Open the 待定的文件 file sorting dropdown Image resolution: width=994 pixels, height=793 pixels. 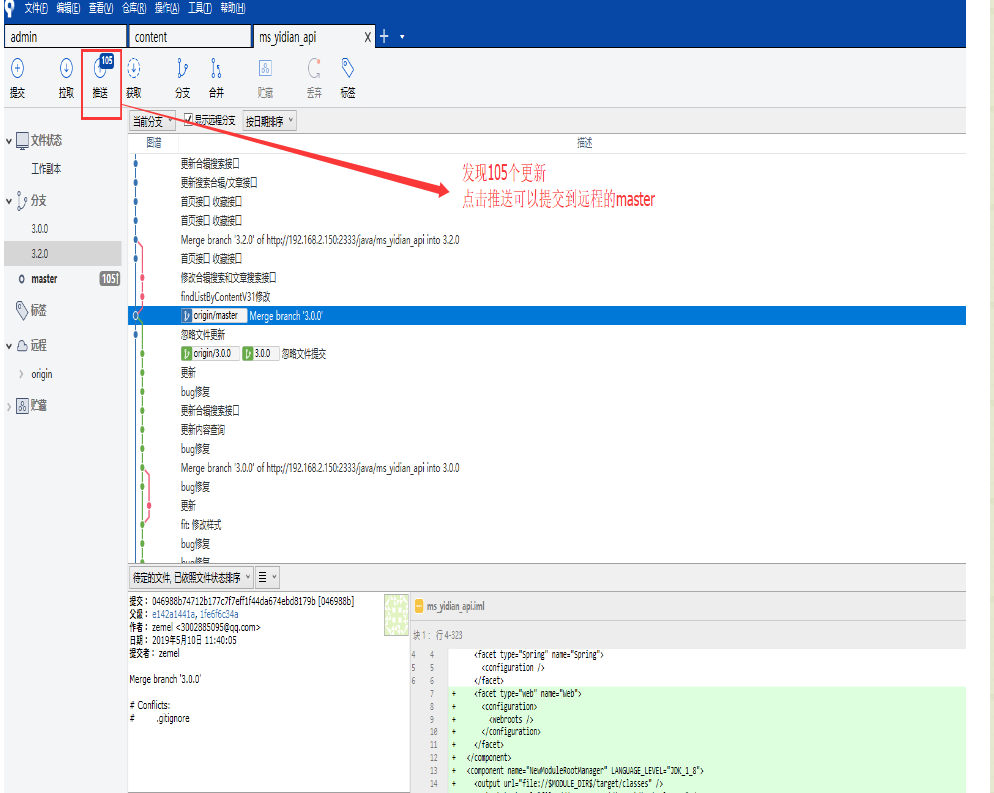pyautogui.click(x=190, y=577)
